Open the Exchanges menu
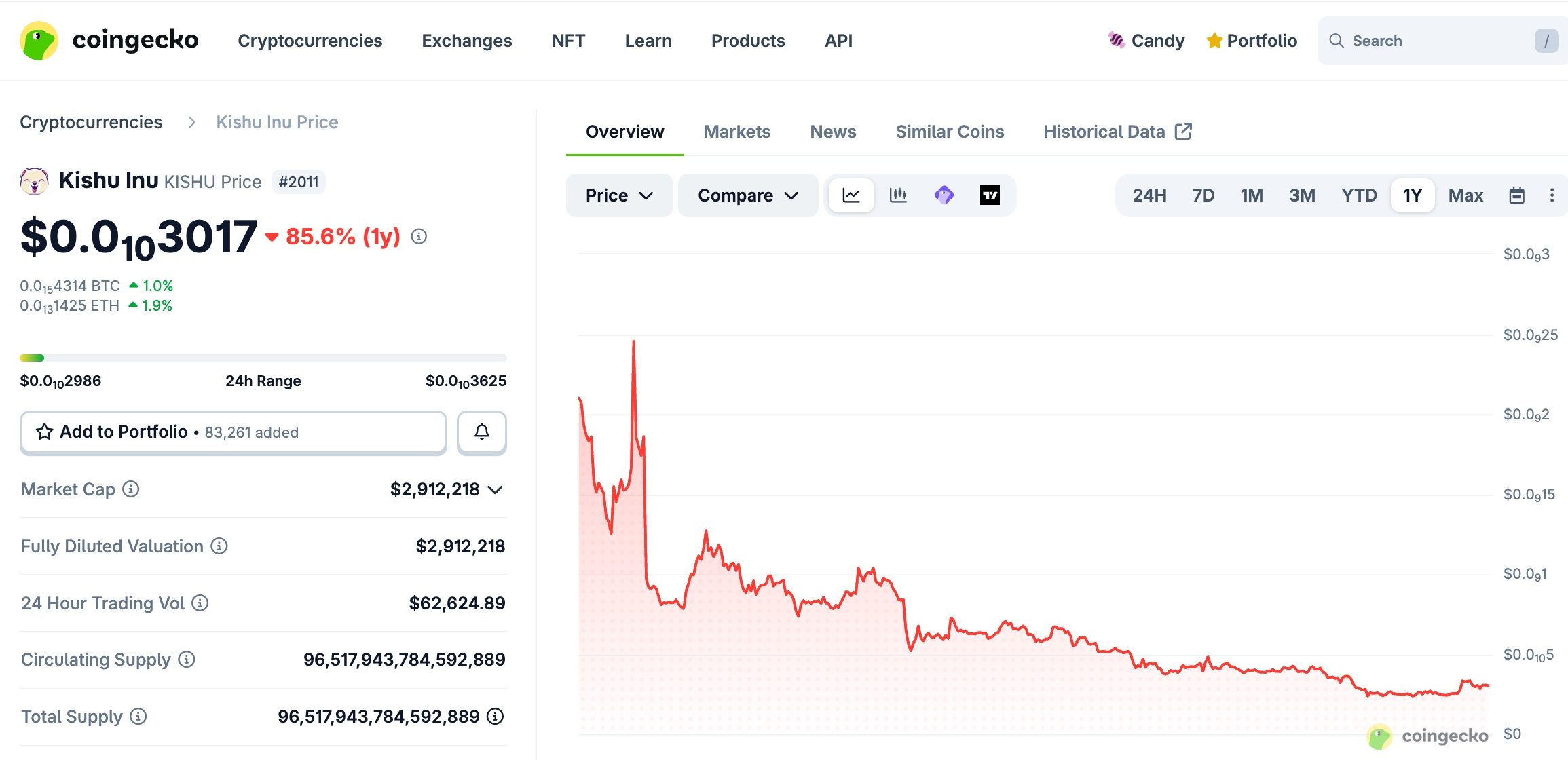The image size is (1568, 760). tap(466, 41)
